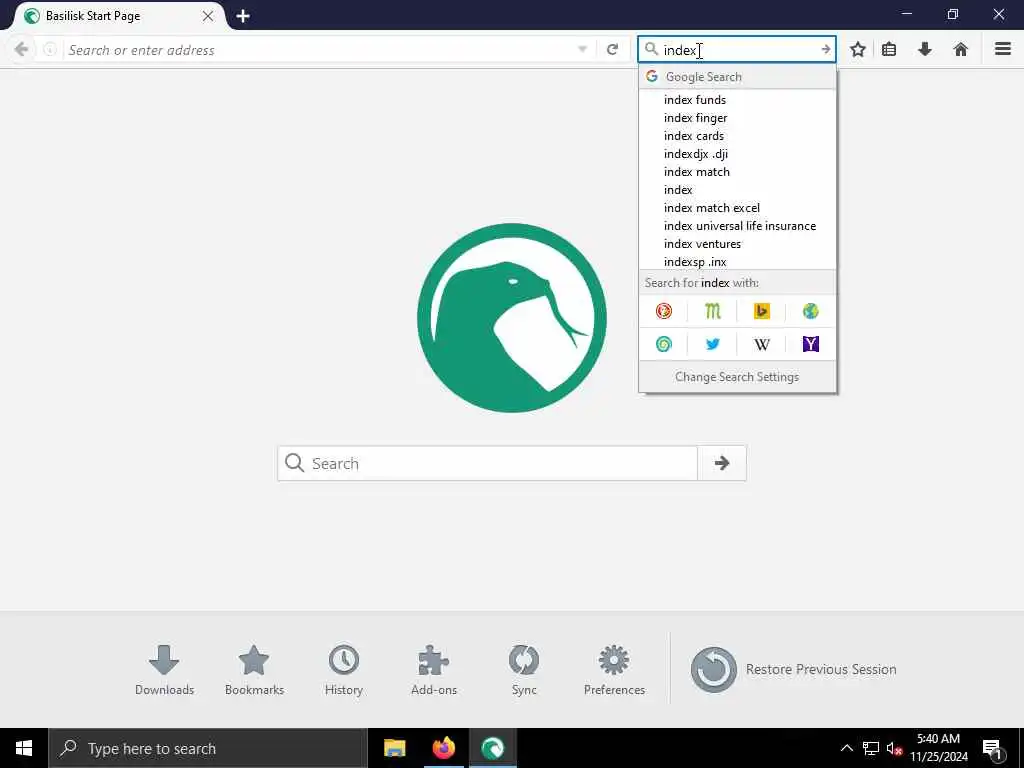Search with Bing engine icon

761,311
